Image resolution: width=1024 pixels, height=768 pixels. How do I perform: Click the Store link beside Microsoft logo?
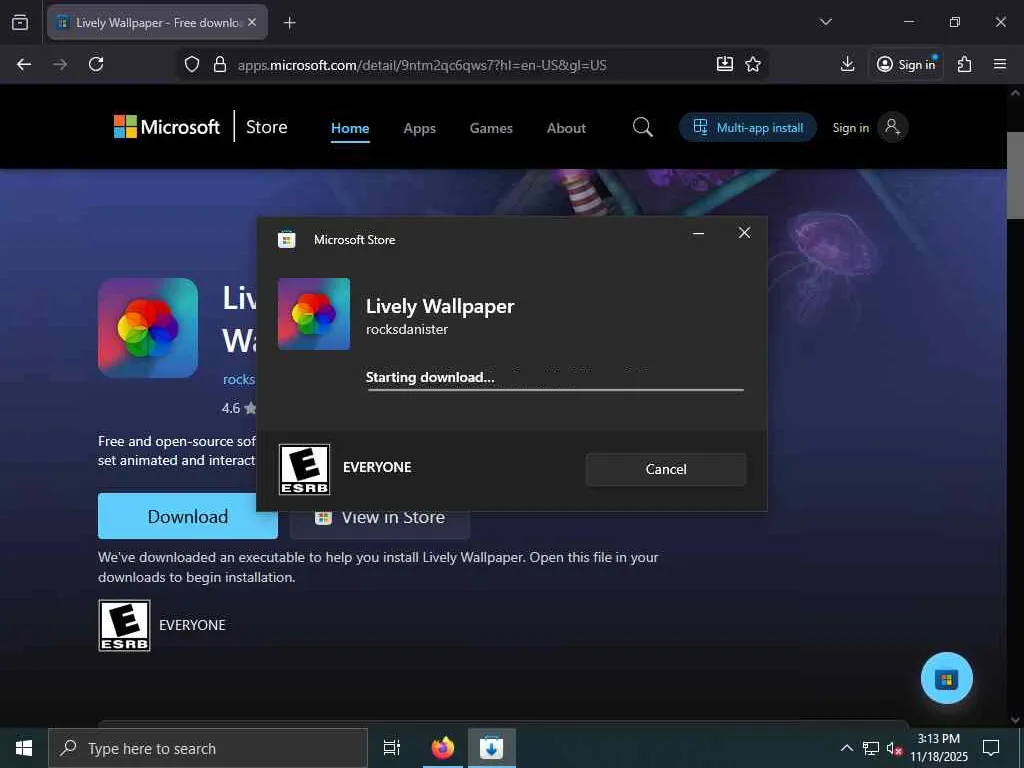pos(266,127)
